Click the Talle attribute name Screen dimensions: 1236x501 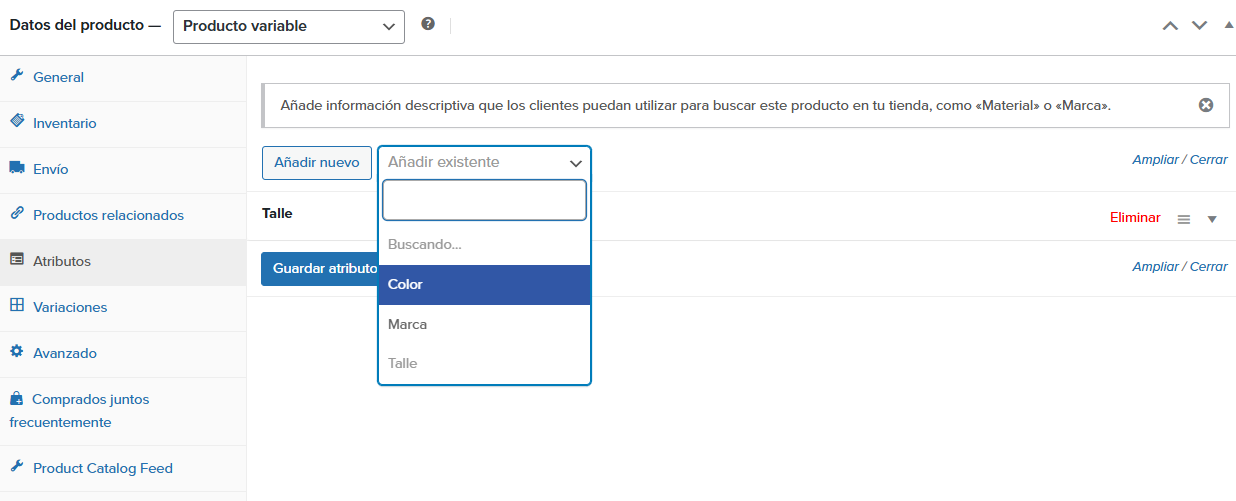point(277,213)
